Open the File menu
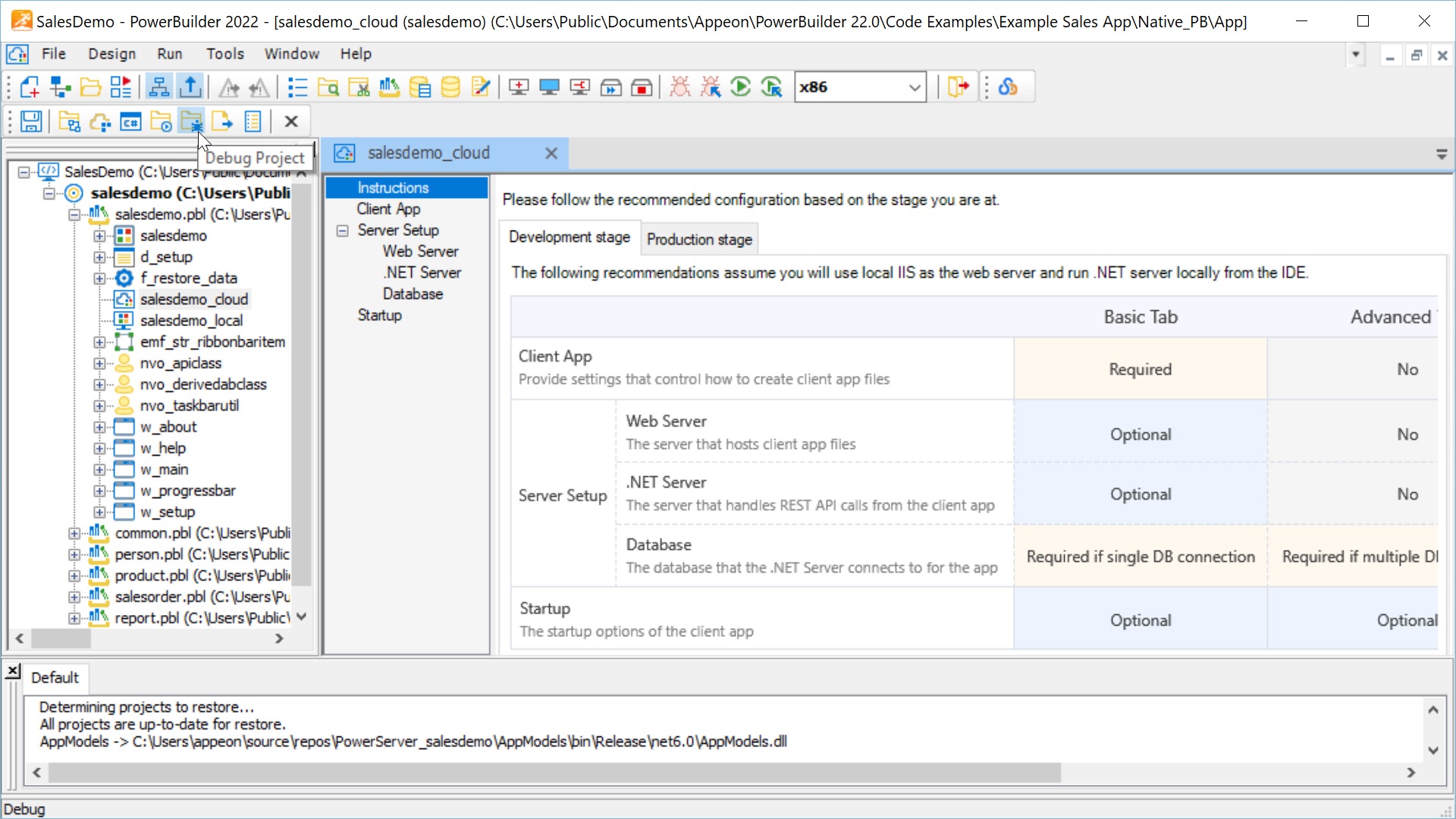This screenshot has width=1456, height=819. coord(53,54)
